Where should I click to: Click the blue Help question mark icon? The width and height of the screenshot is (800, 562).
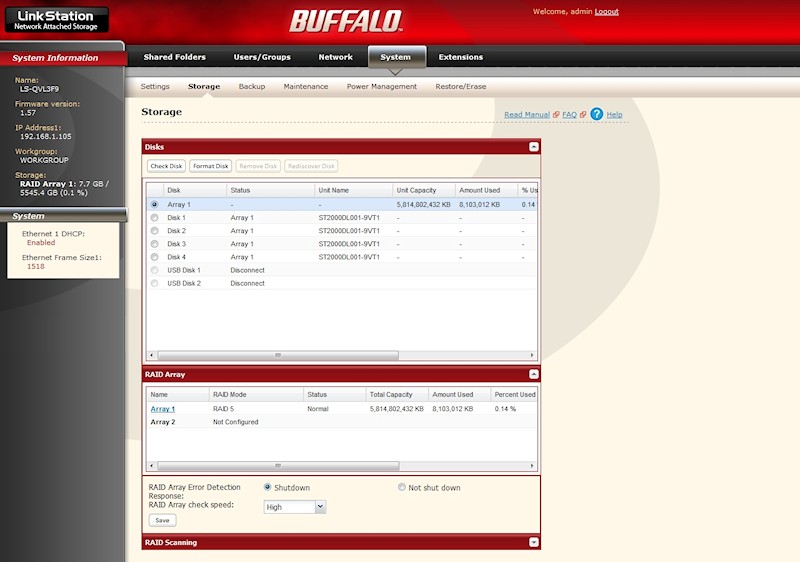coord(596,114)
